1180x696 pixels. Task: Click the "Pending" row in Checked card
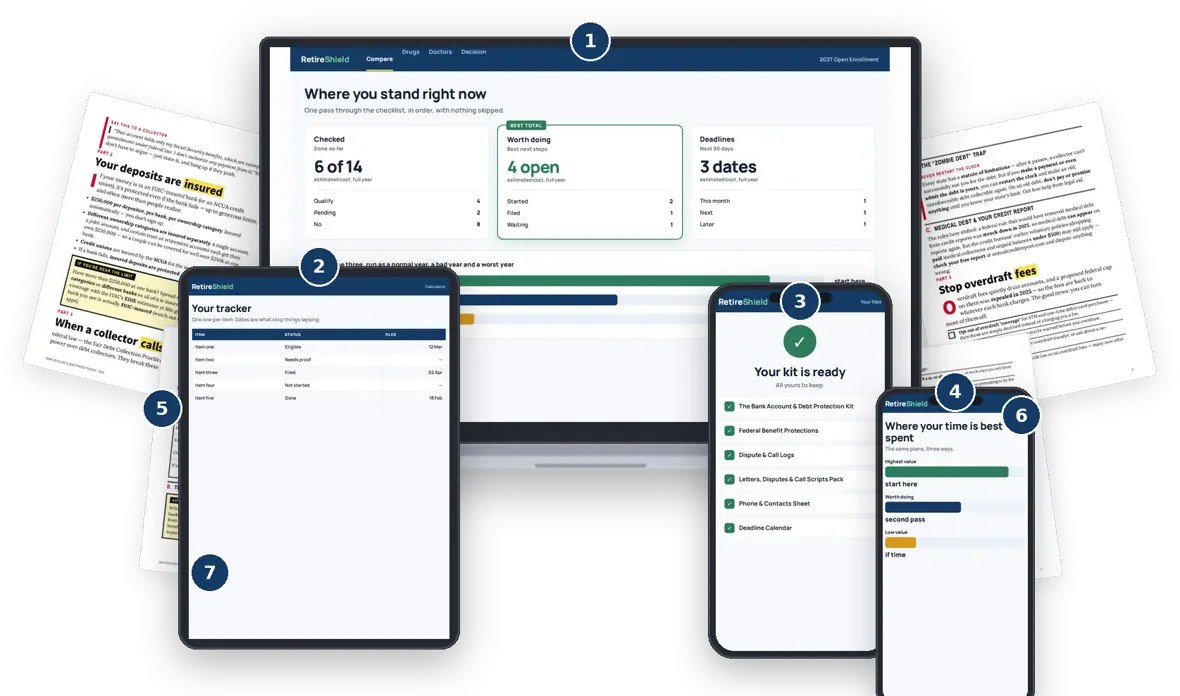point(397,213)
